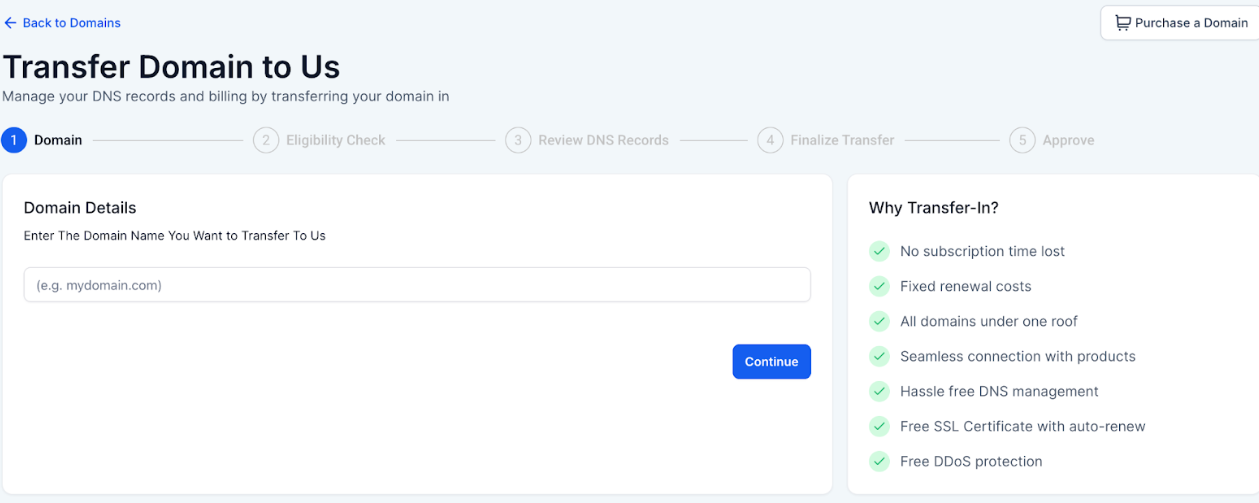Image resolution: width=1259 pixels, height=503 pixels.
Task: Click the shopping cart icon
Action: click(x=1123, y=23)
